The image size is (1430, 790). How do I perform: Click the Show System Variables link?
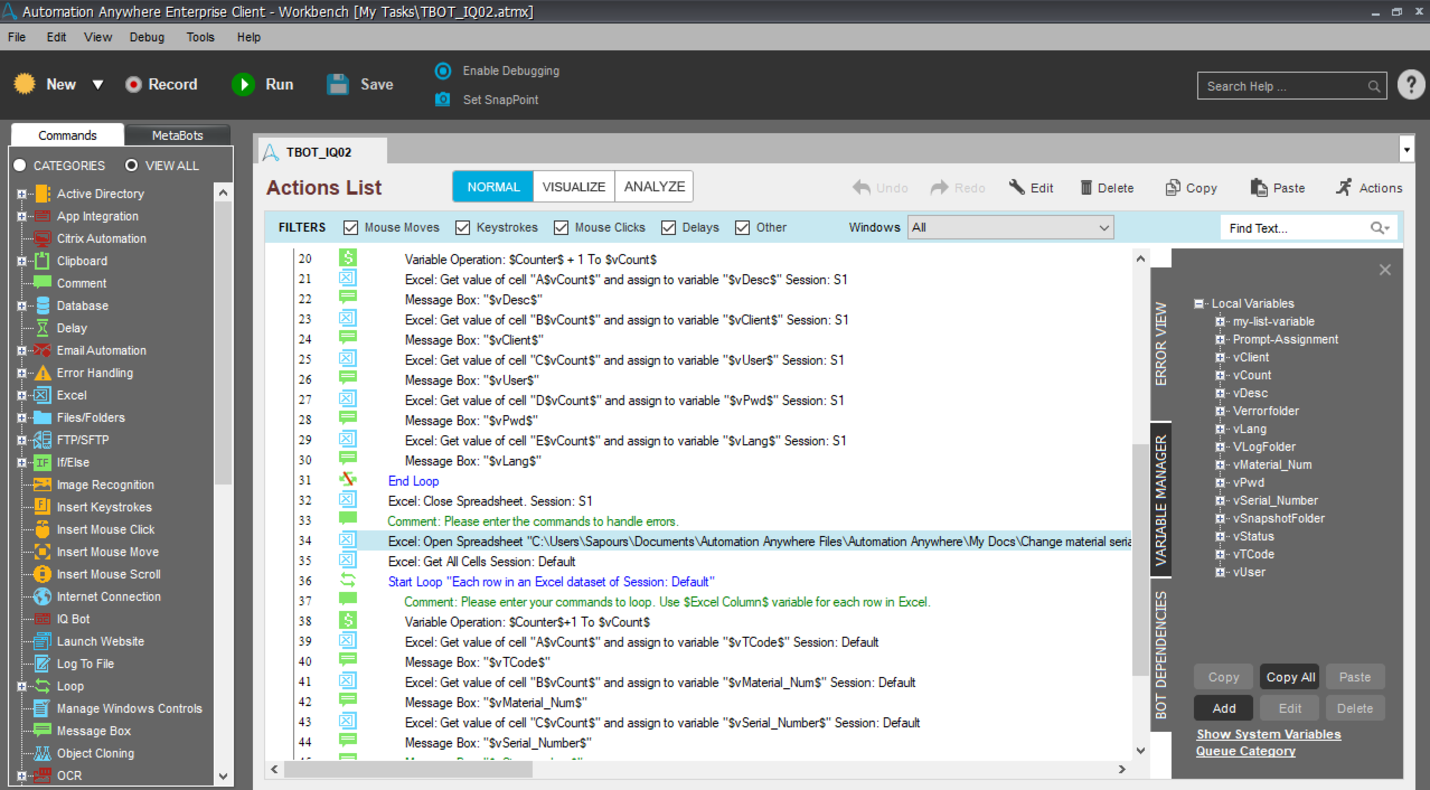coord(1269,734)
